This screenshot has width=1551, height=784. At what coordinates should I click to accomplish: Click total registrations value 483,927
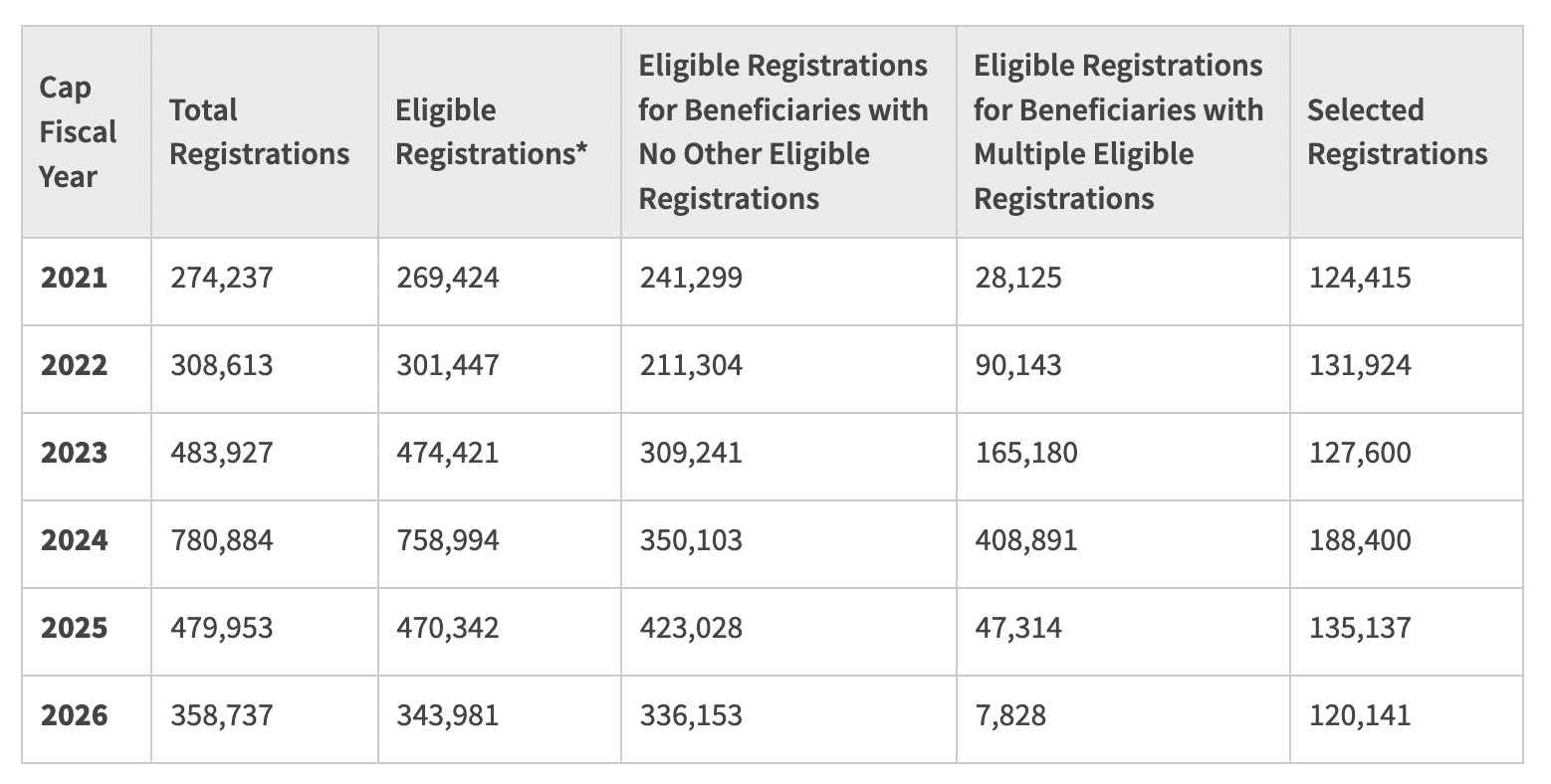pyautogui.click(x=221, y=453)
